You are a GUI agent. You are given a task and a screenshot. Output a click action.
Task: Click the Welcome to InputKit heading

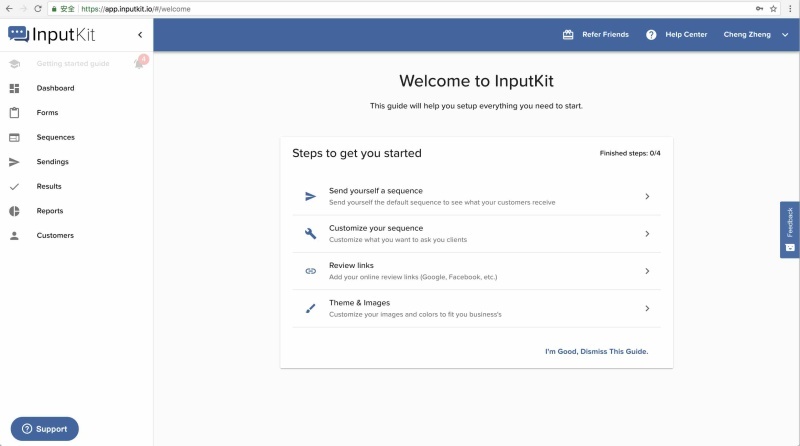tap(477, 81)
